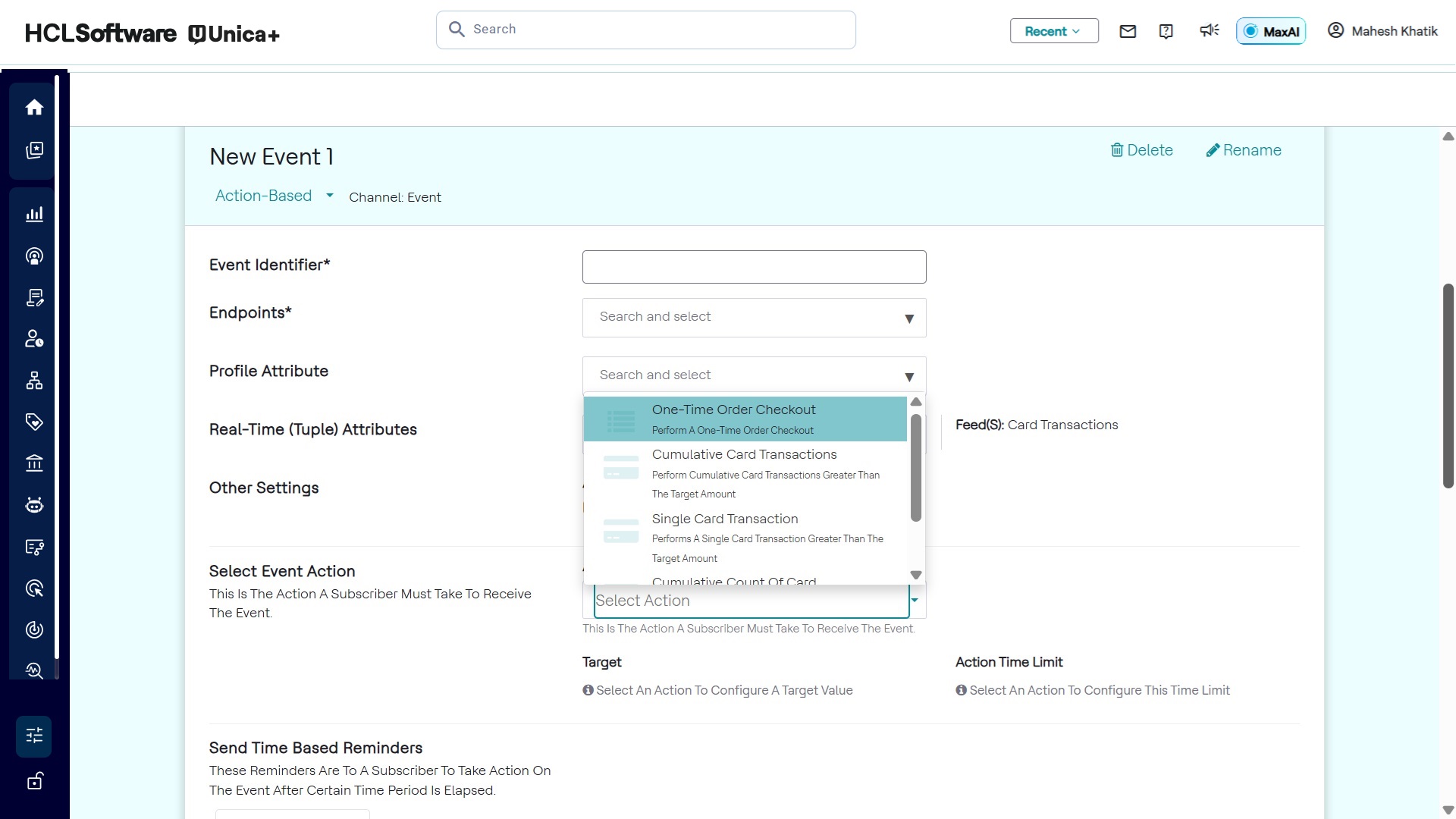Open the hierarchy org-chart sidebar icon
The width and height of the screenshot is (1456, 819).
(x=34, y=381)
